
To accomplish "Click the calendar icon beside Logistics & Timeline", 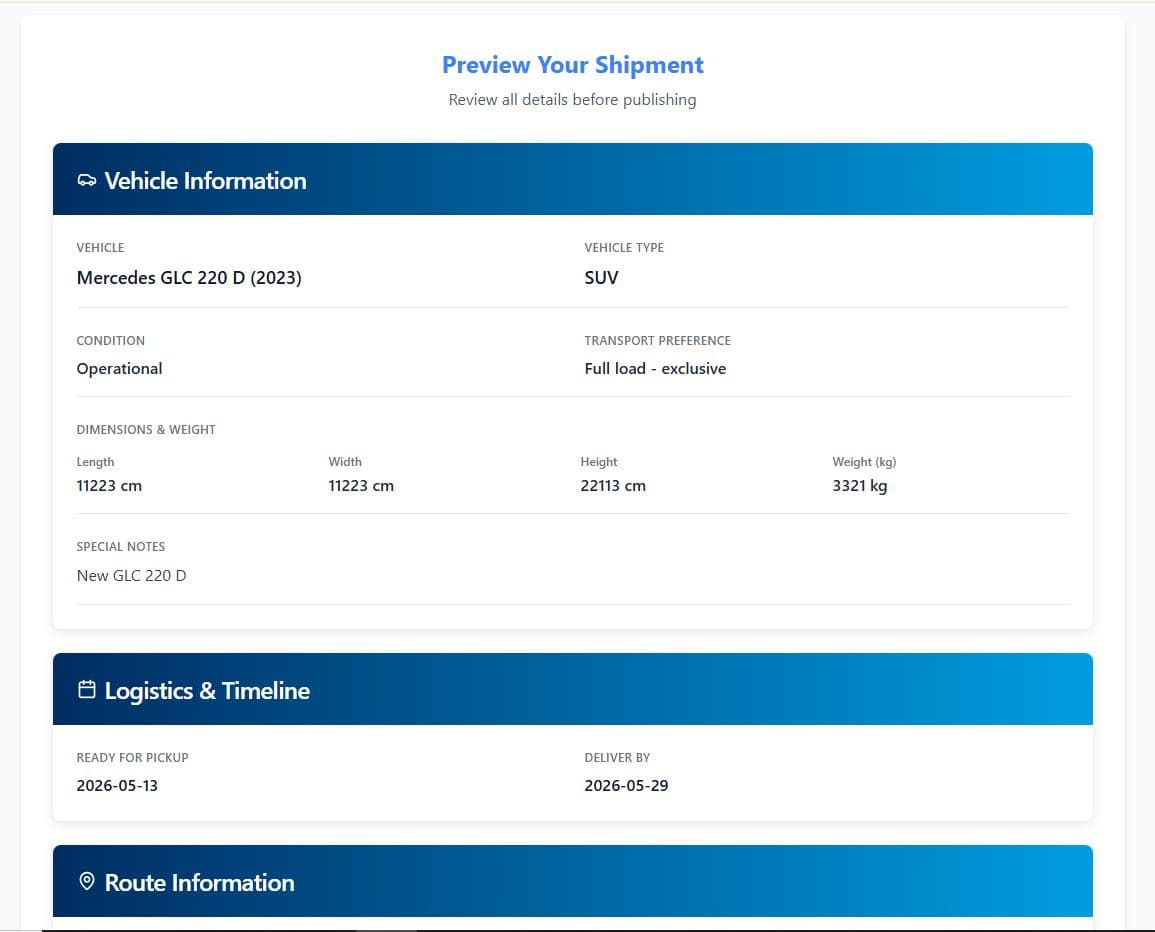I will tap(87, 690).
